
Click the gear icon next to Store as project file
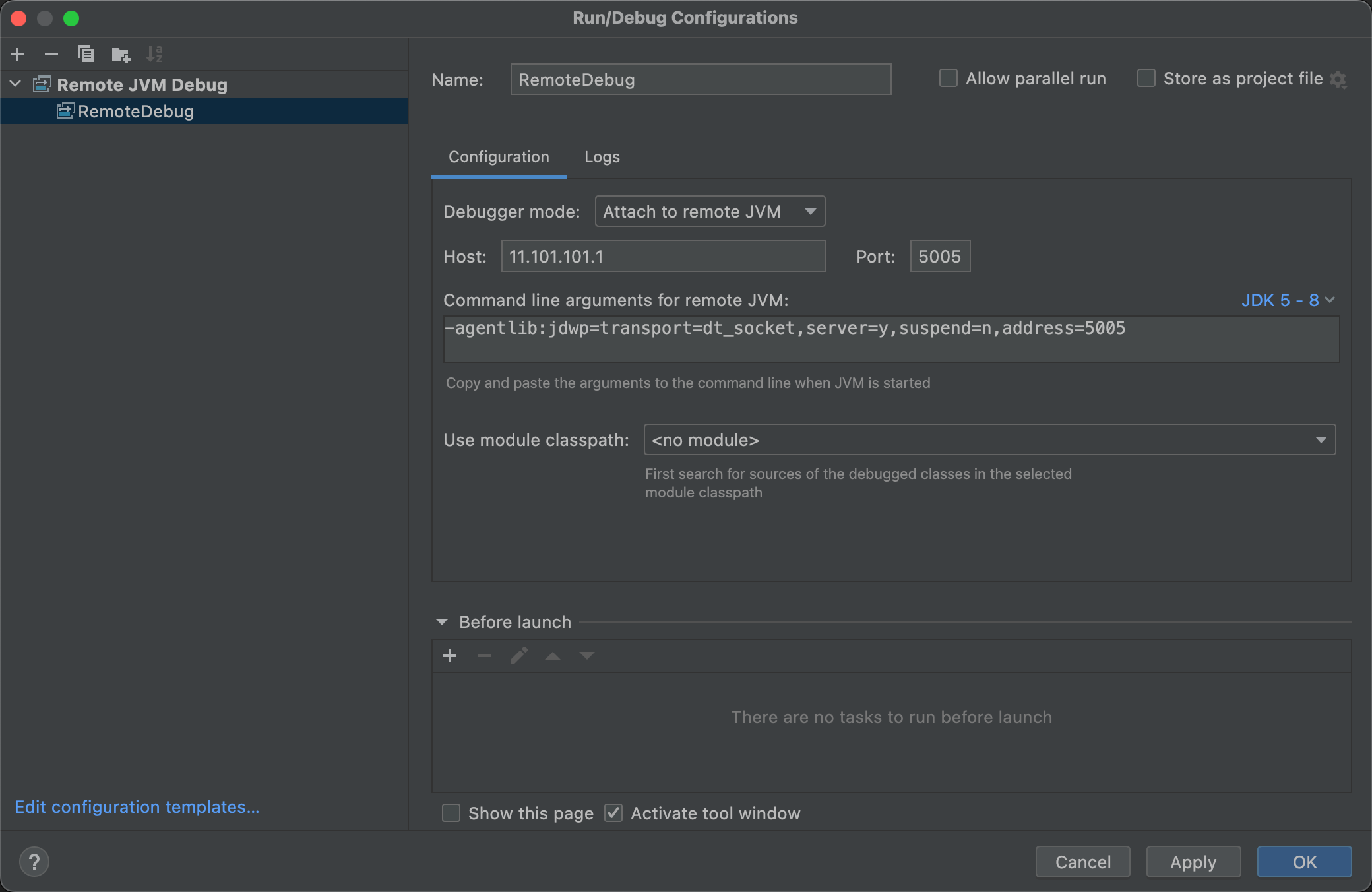1338,79
